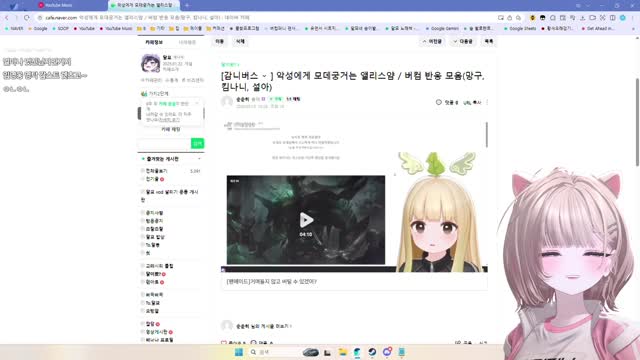The width and height of the screenshot is (640, 360).
Task: Open the NAVER bookmark
Action: tap(14, 29)
